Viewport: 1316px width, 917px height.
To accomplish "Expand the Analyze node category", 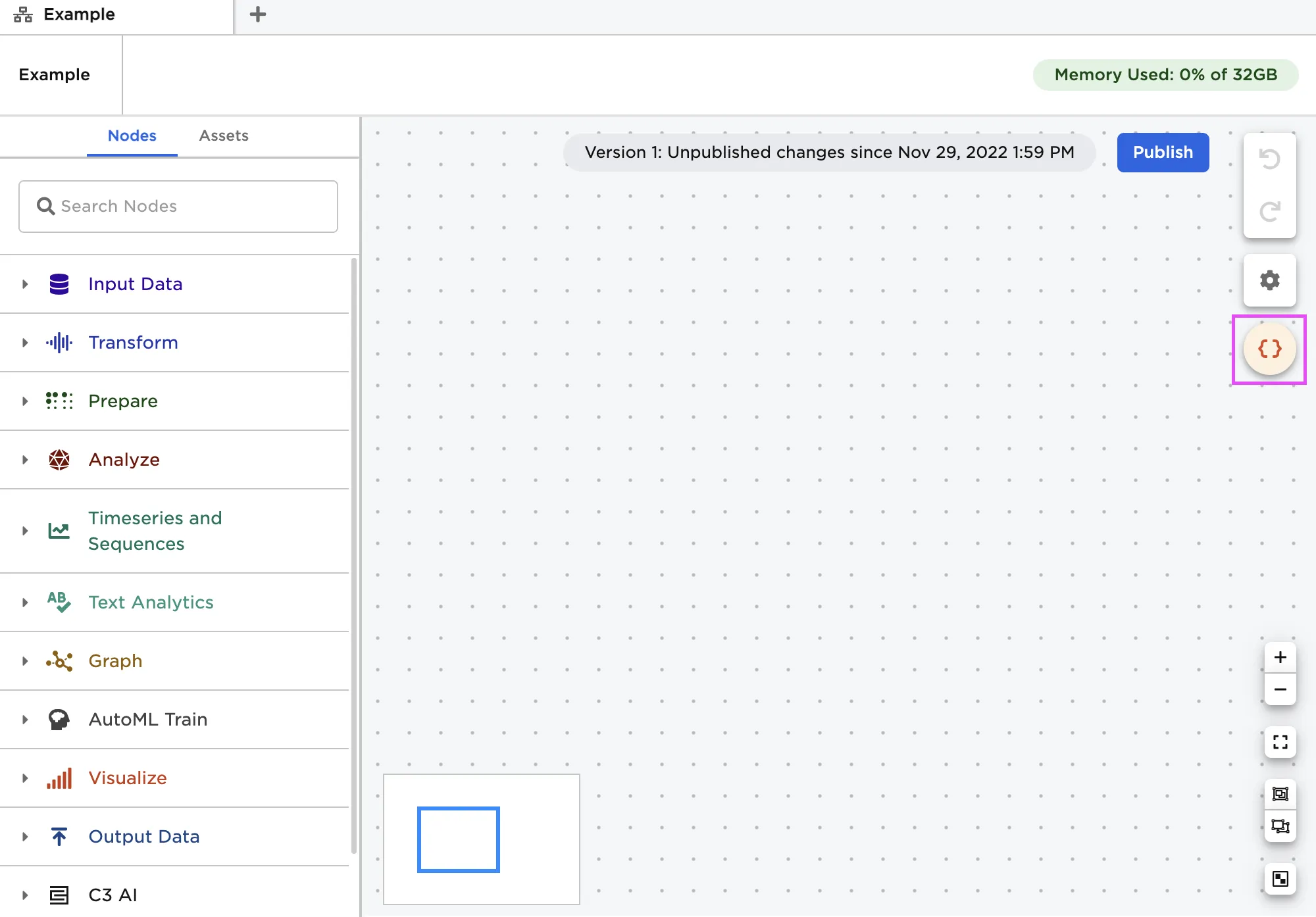I will (25, 460).
